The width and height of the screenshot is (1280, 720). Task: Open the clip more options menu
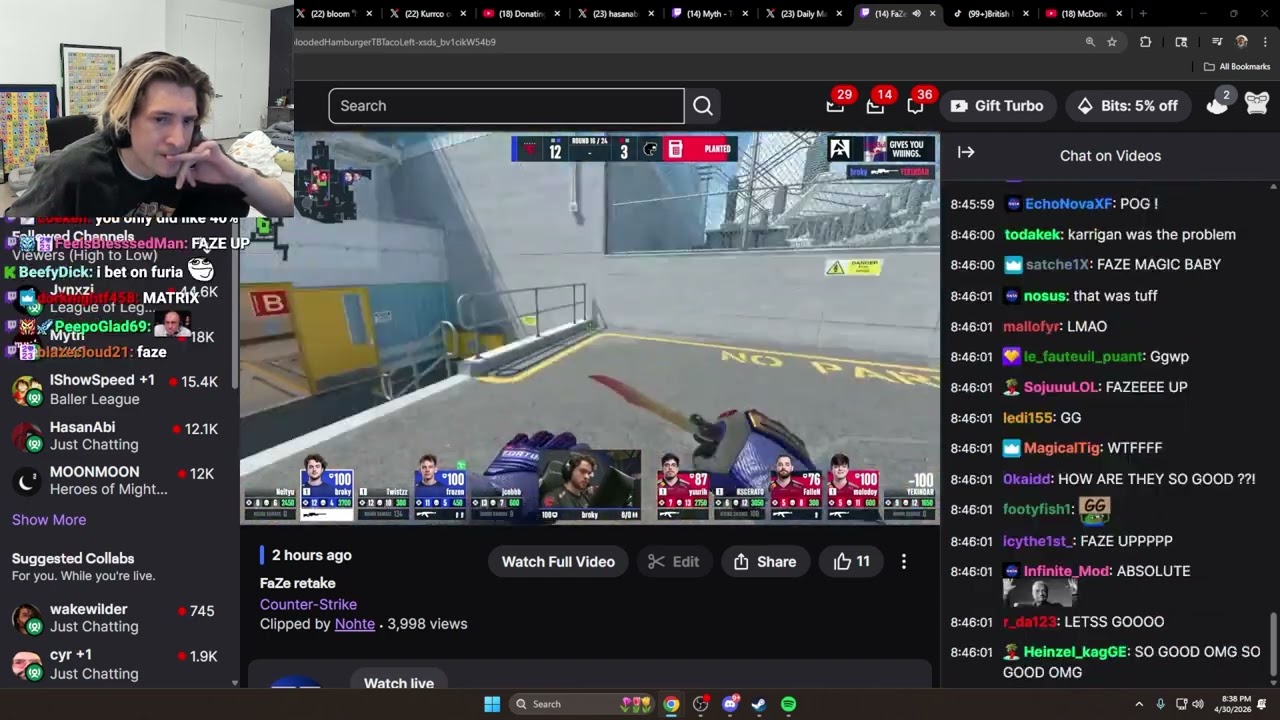point(904,562)
